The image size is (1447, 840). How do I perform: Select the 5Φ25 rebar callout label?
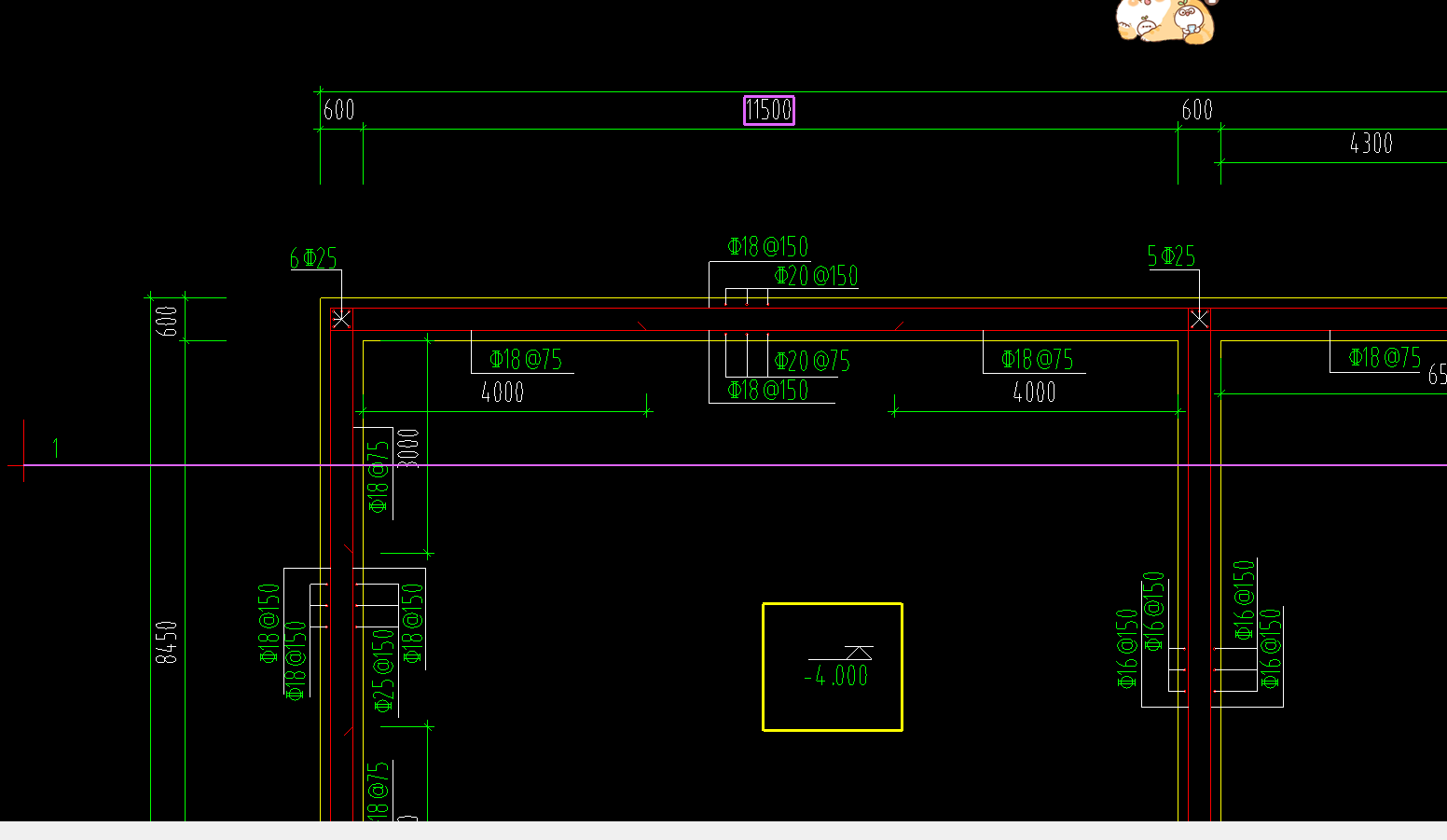[x=1171, y=256]
